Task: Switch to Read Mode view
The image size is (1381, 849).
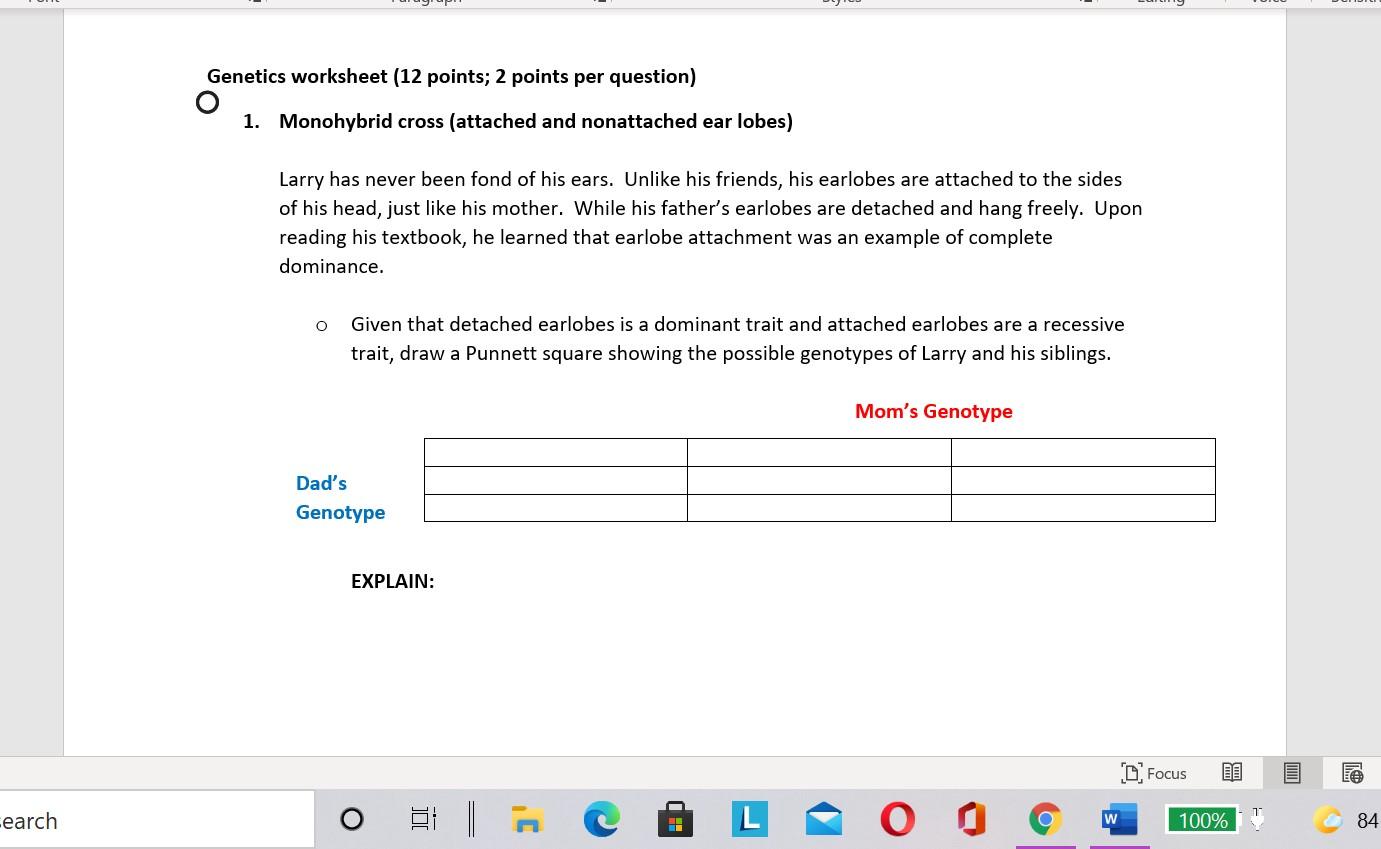Action: point(1232,773)
